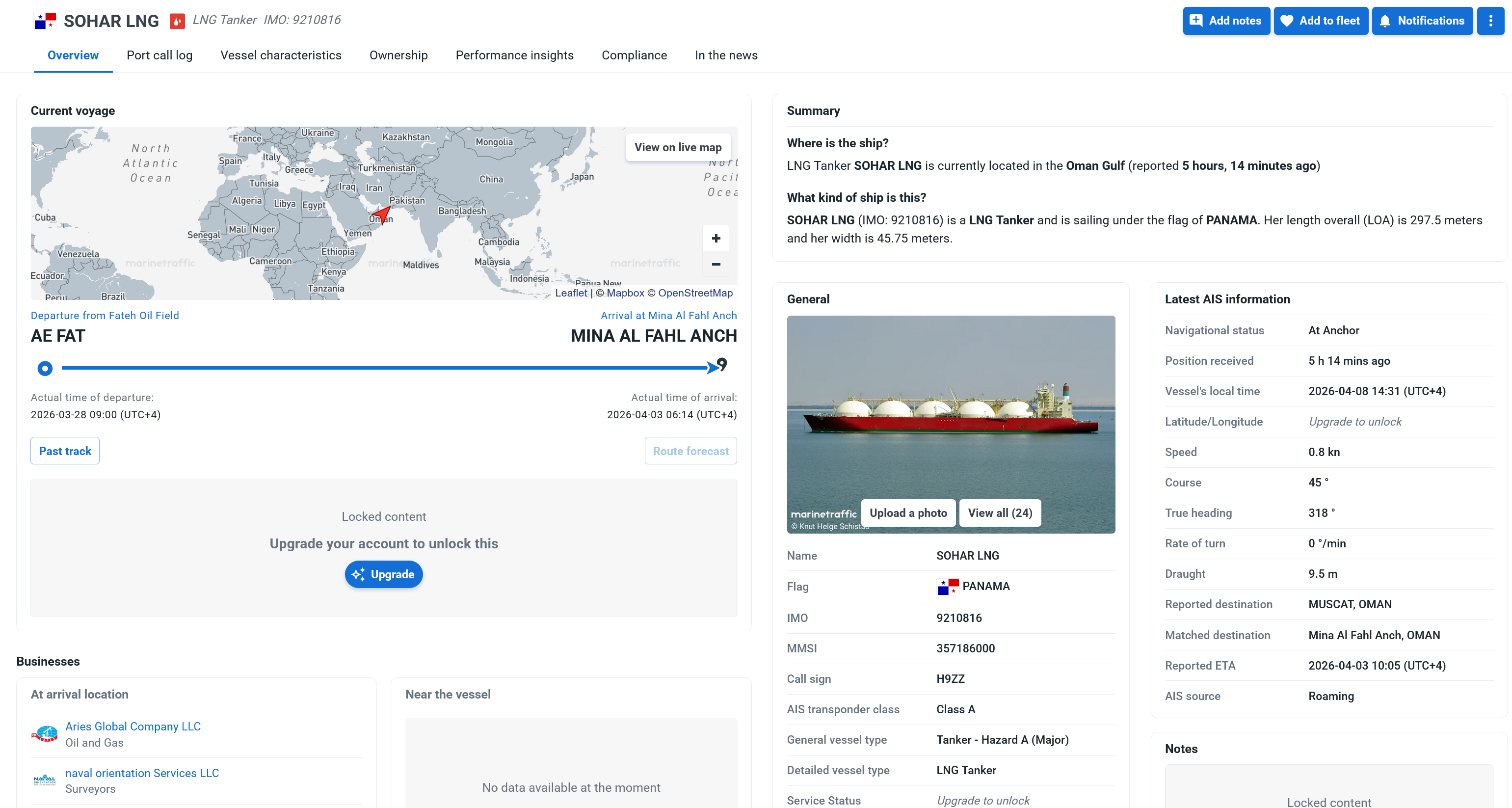The height and width of the screenshot is (808, 1512).
Task: Click the Panama flag icon beside vessel name
Action: [x=45, y=21]
